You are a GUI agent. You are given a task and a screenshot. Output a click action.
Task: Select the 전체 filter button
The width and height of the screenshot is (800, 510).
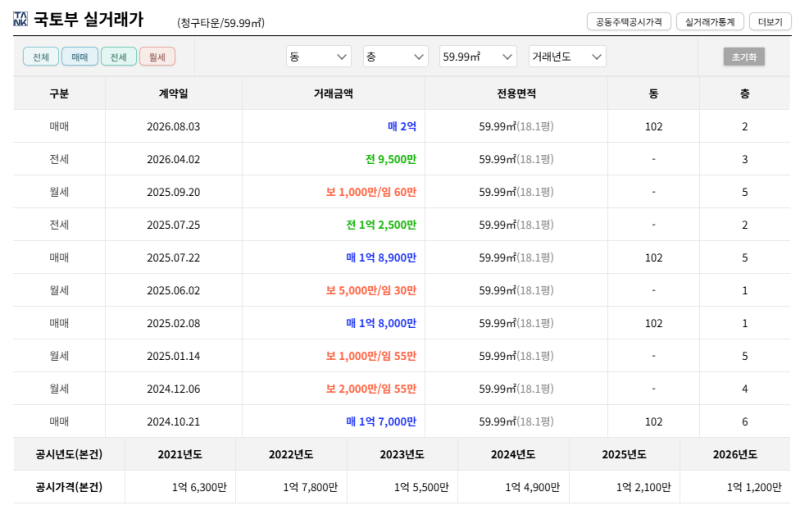point(41,57)
